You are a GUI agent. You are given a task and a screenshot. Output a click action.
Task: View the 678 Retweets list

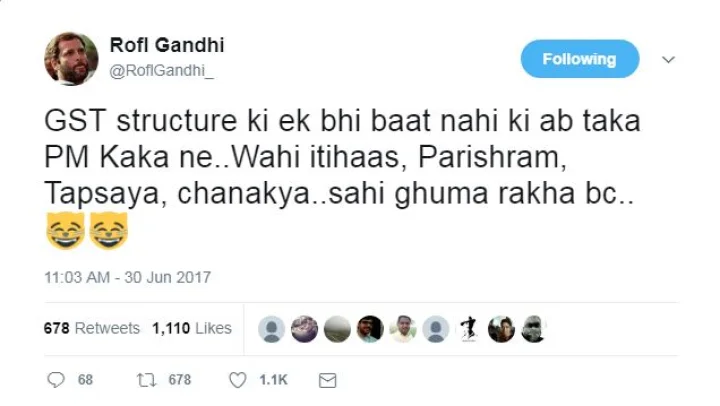[92, 328]
